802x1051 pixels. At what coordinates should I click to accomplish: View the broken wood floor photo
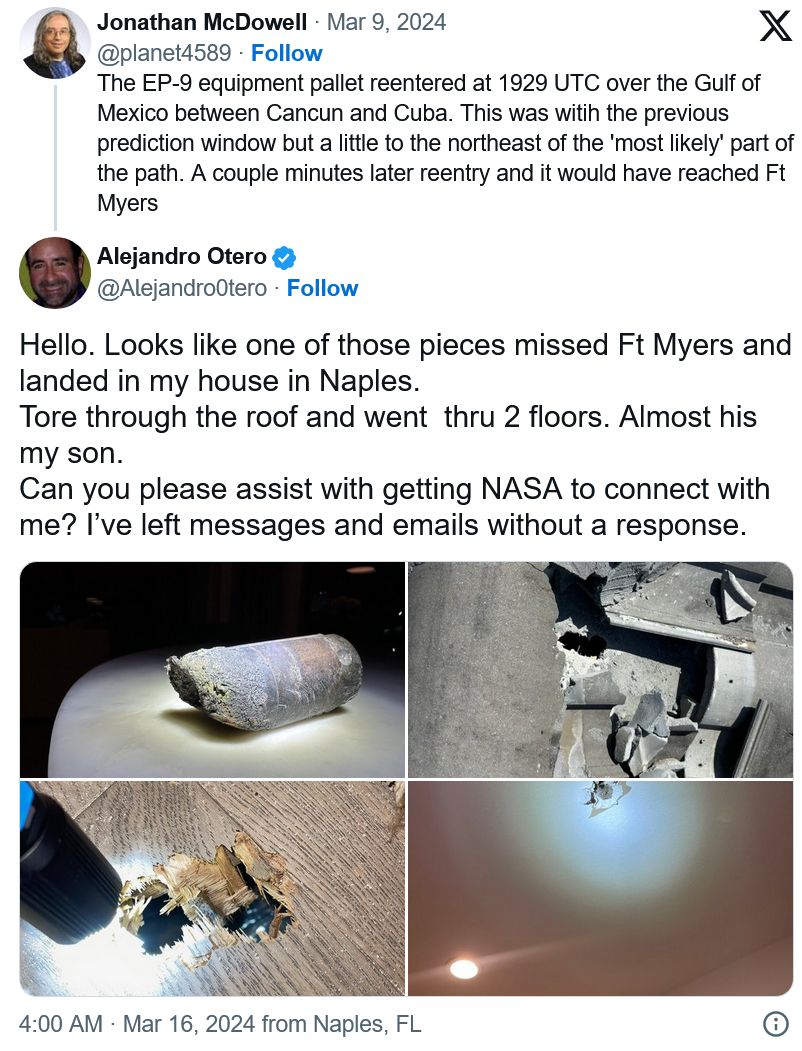click(x=212, y=888)
